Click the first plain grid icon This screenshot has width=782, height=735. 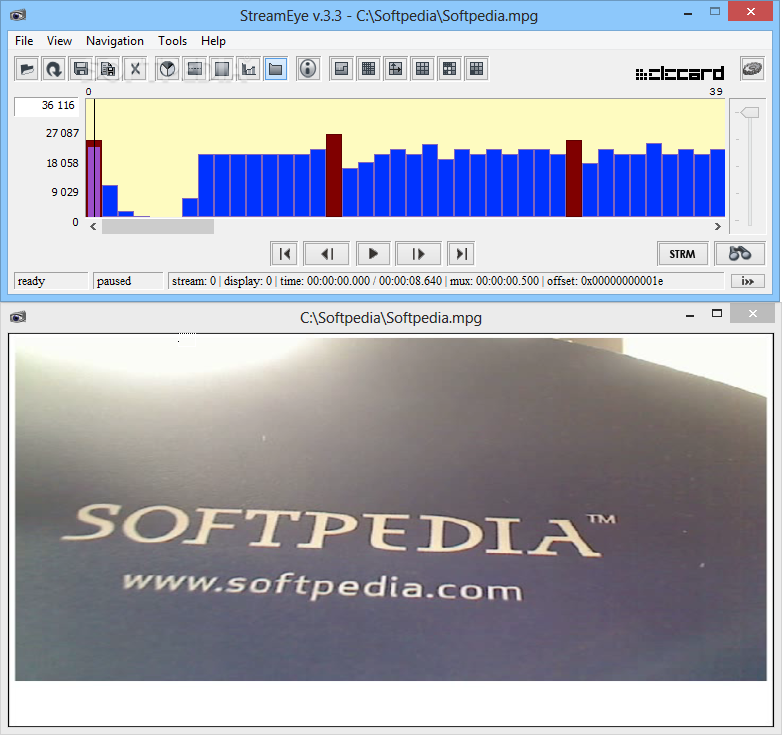[422, 69]
